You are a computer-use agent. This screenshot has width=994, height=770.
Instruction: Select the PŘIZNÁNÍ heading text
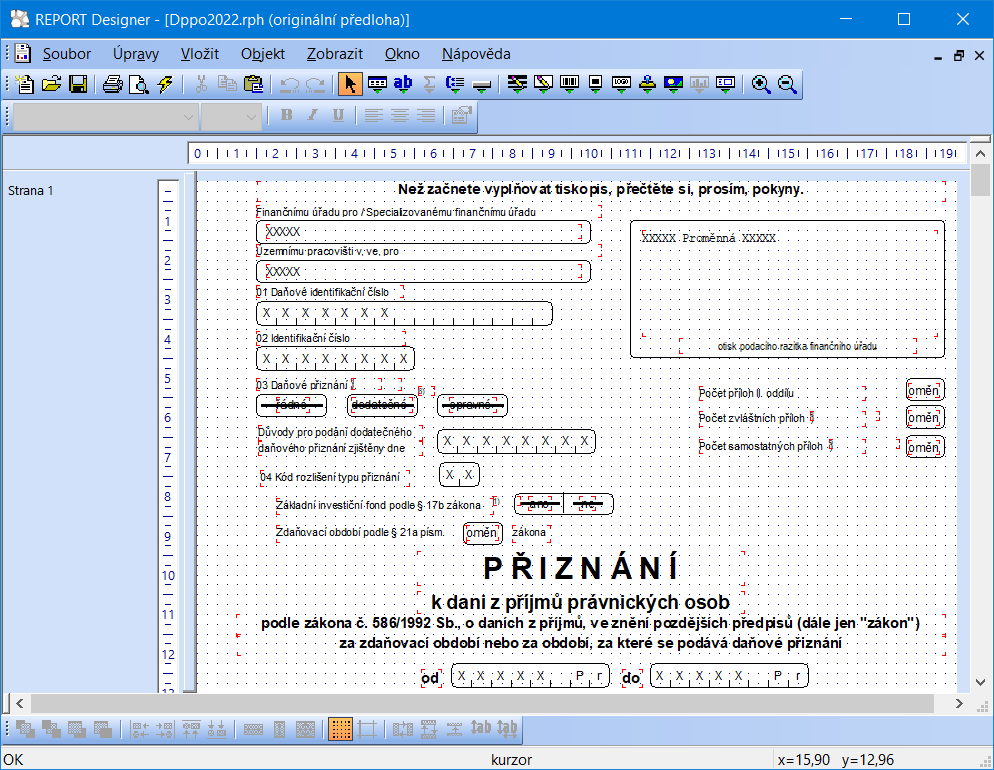click(581, 568)
